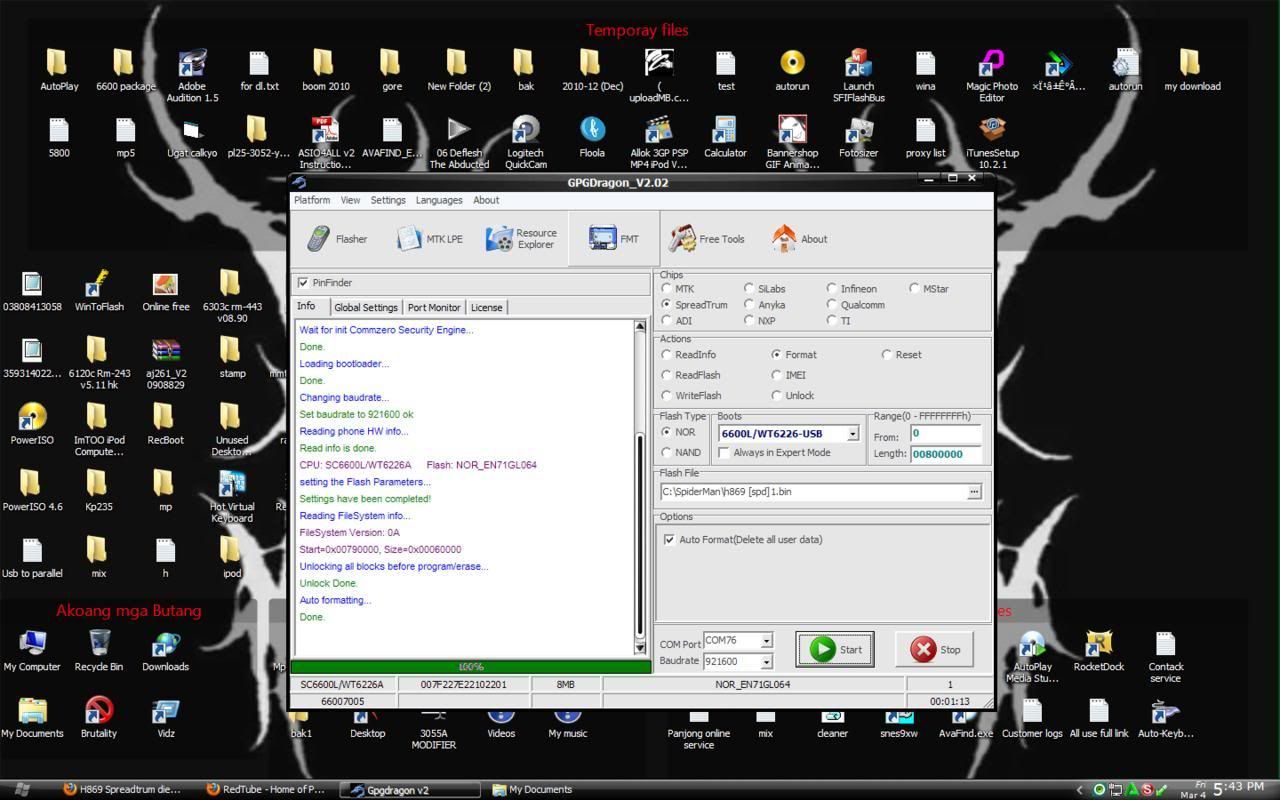The width and height of the screenshot is (1280, 800).
Task: Select the Calculator desktop icon
Action: coord(725,137)
